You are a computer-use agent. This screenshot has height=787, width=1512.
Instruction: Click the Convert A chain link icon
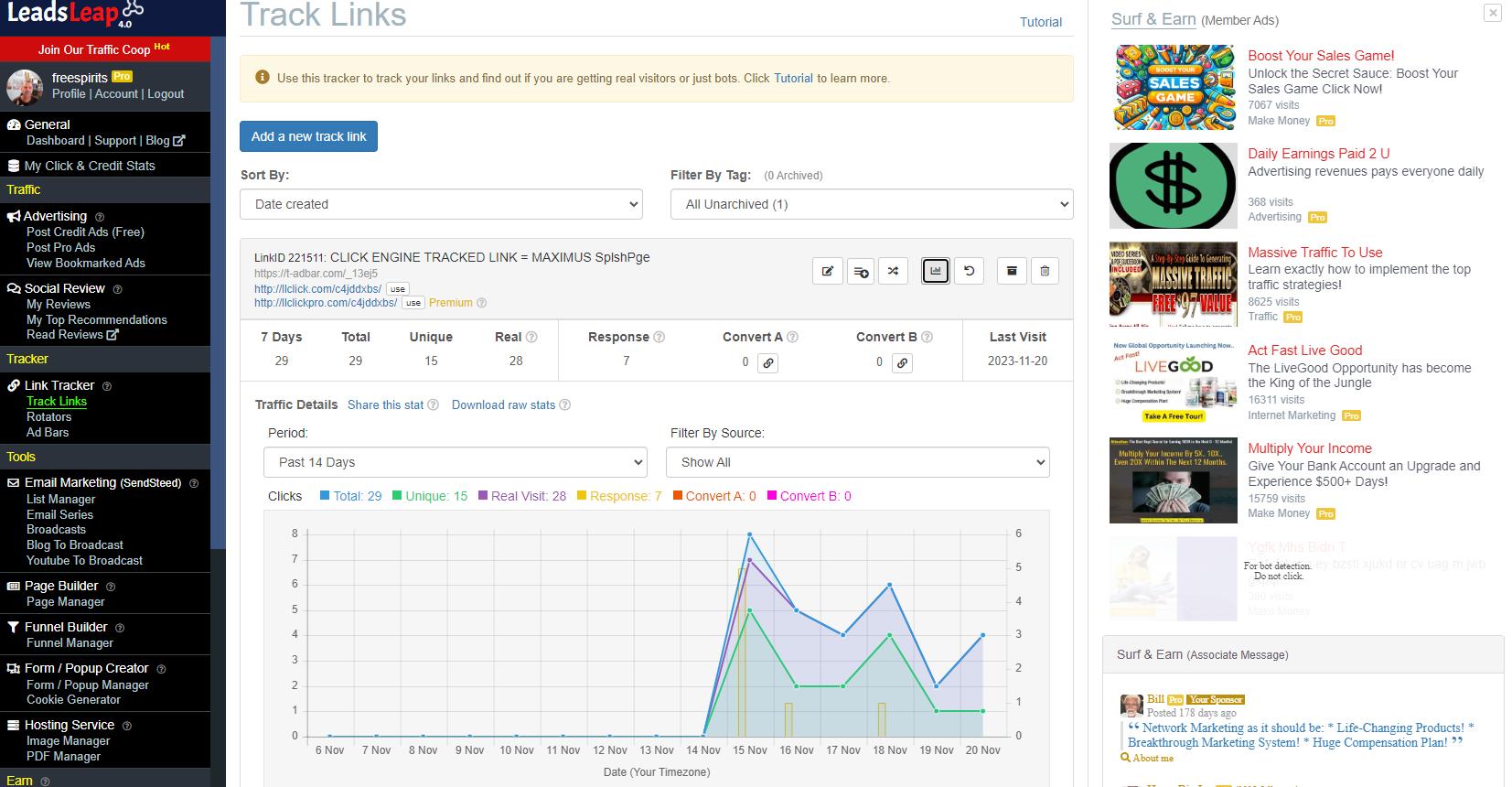click(768, 363)
